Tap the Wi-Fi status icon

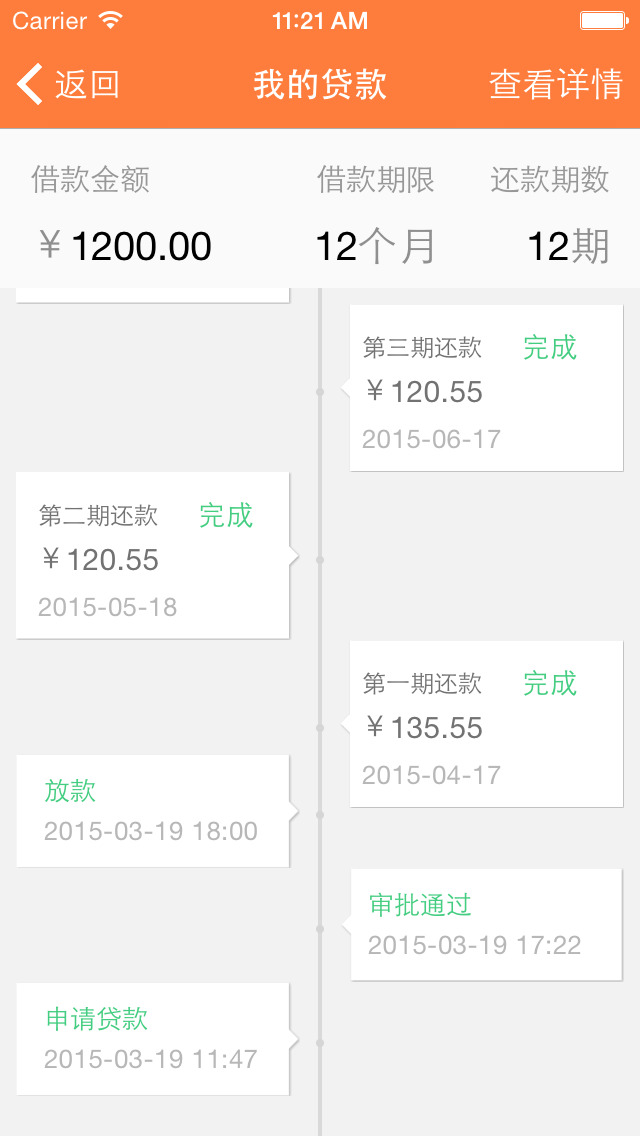click(110, 20)
